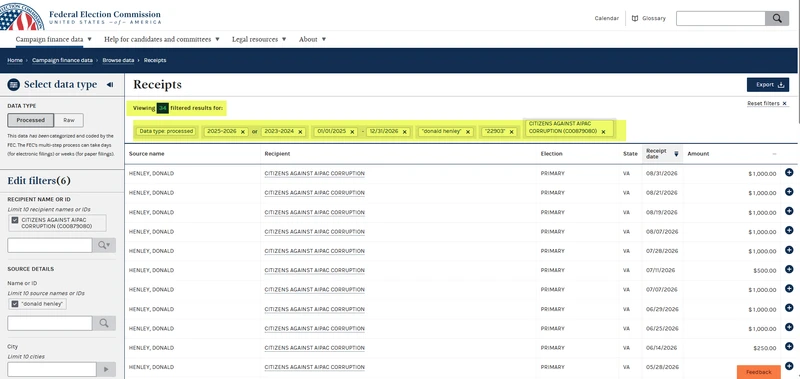800x379 pixels.
Task: Go to the Home breadcrumb
Action: (15, 60)
